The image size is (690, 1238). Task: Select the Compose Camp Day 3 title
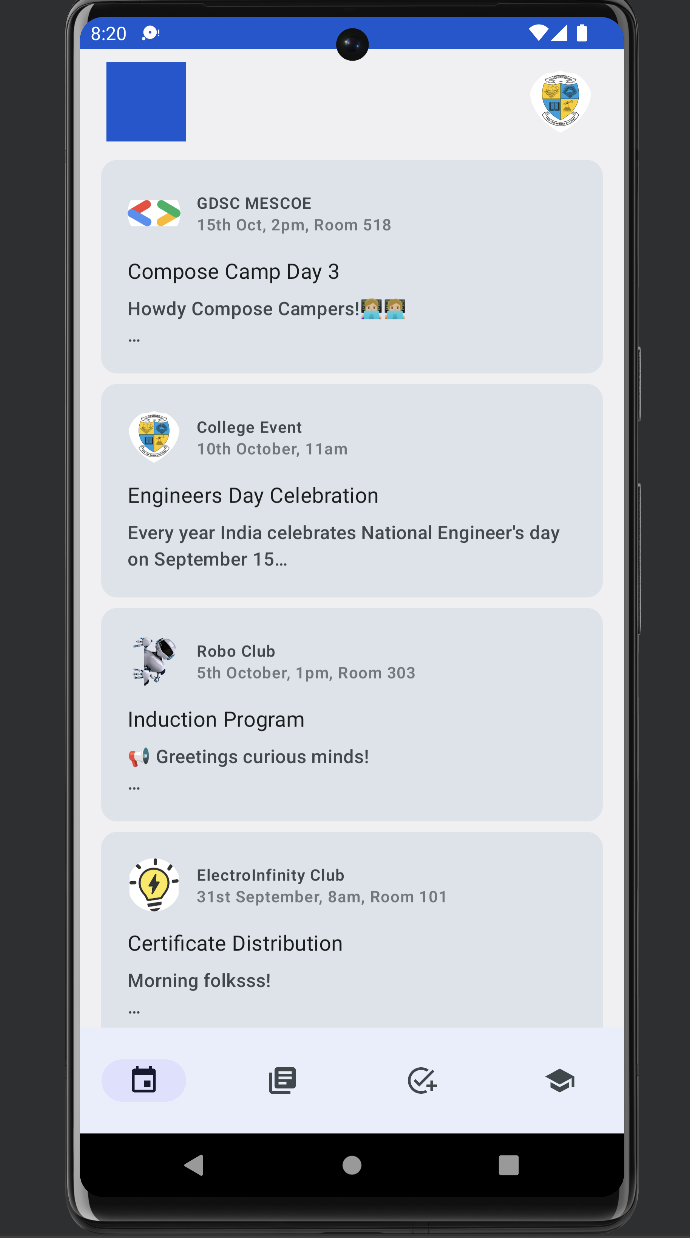233,271
